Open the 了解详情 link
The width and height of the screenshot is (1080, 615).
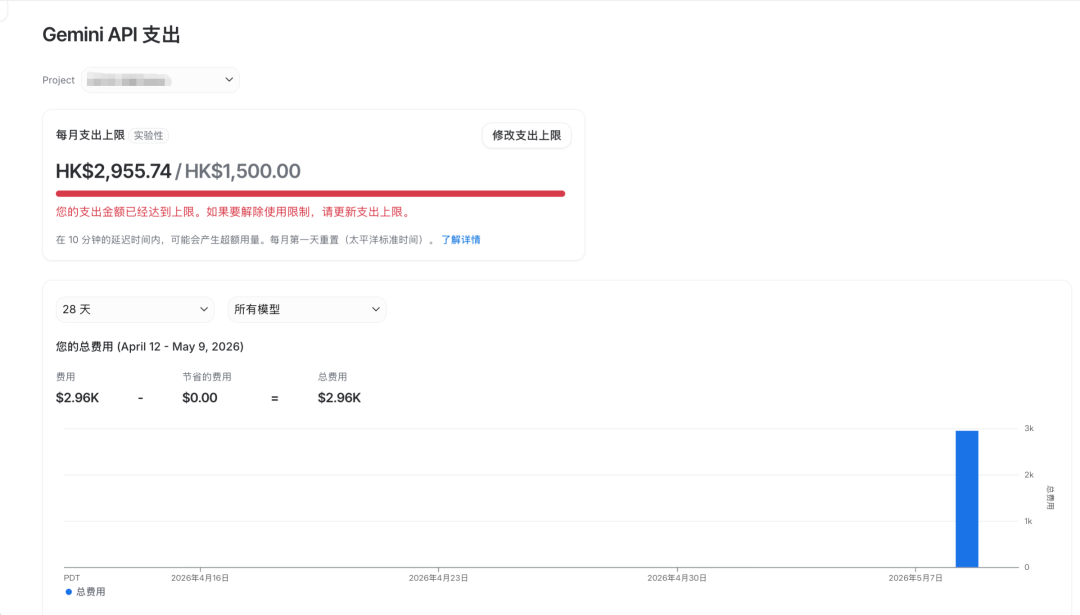point(461,240)
